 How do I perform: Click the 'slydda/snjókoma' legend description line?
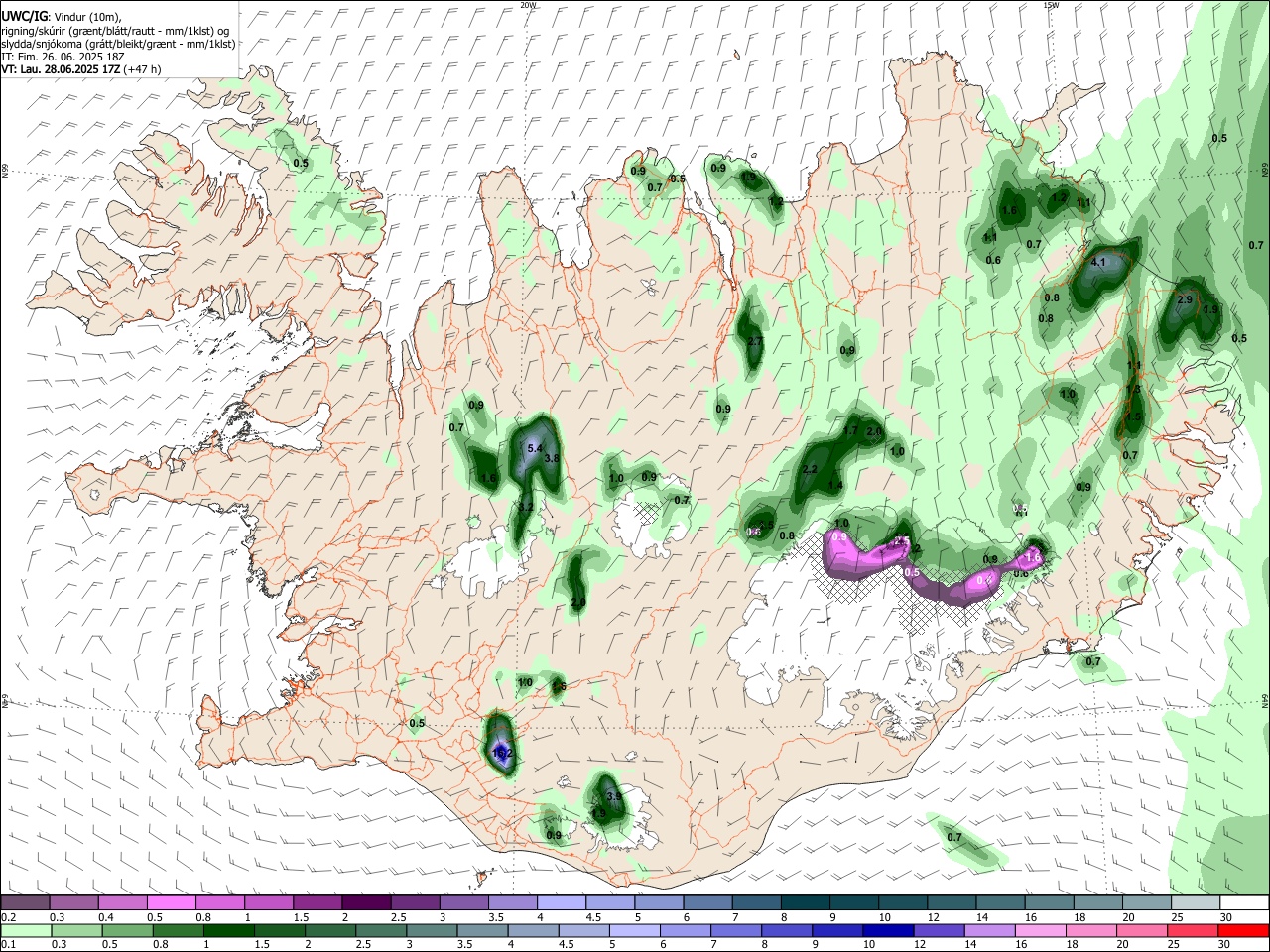117,44
